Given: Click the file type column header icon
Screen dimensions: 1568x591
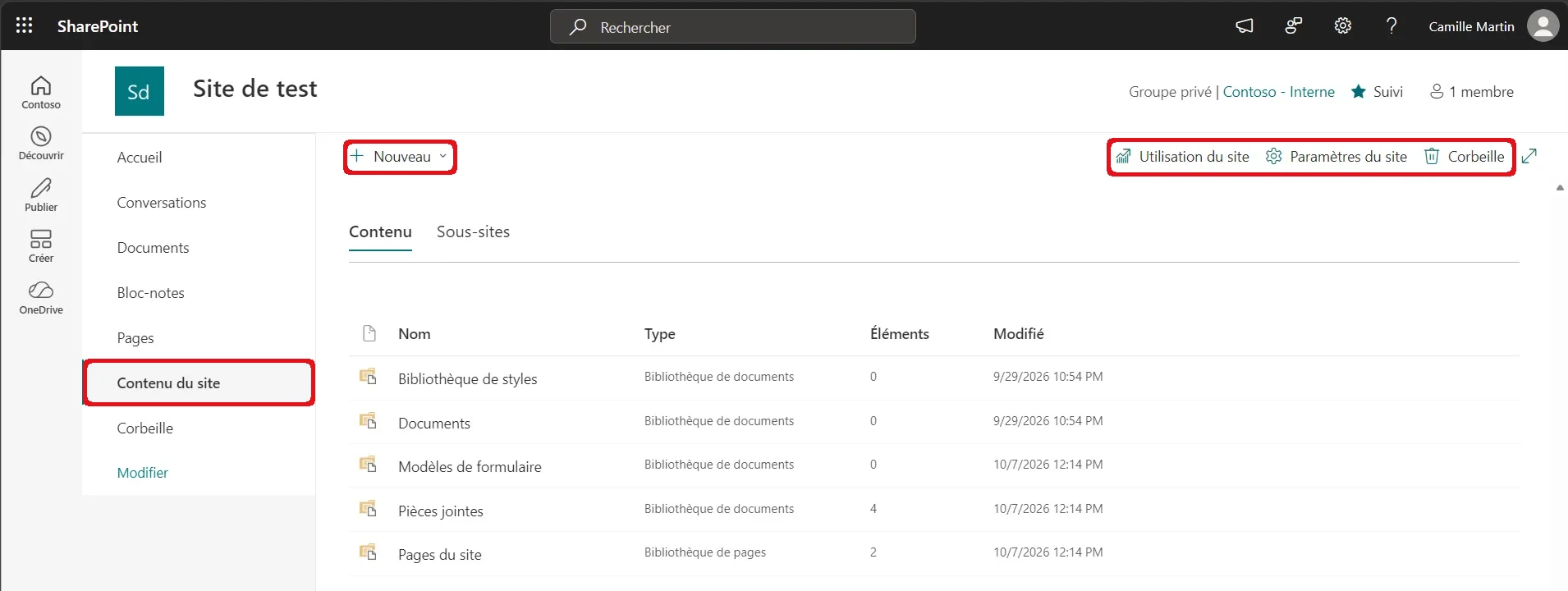Looking at the screenshot, I should 369,333.
